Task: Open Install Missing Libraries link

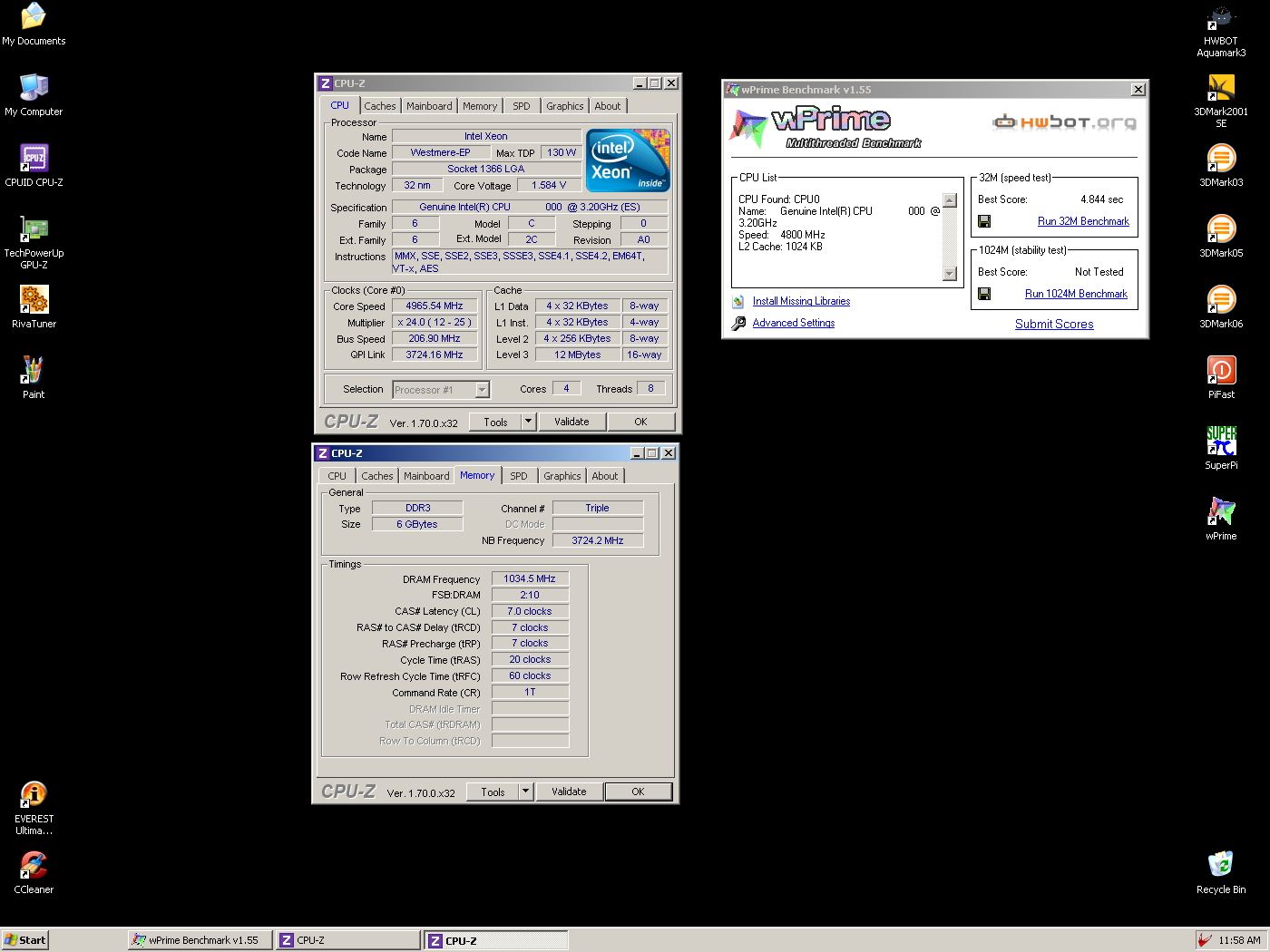Action: (801, 301)
